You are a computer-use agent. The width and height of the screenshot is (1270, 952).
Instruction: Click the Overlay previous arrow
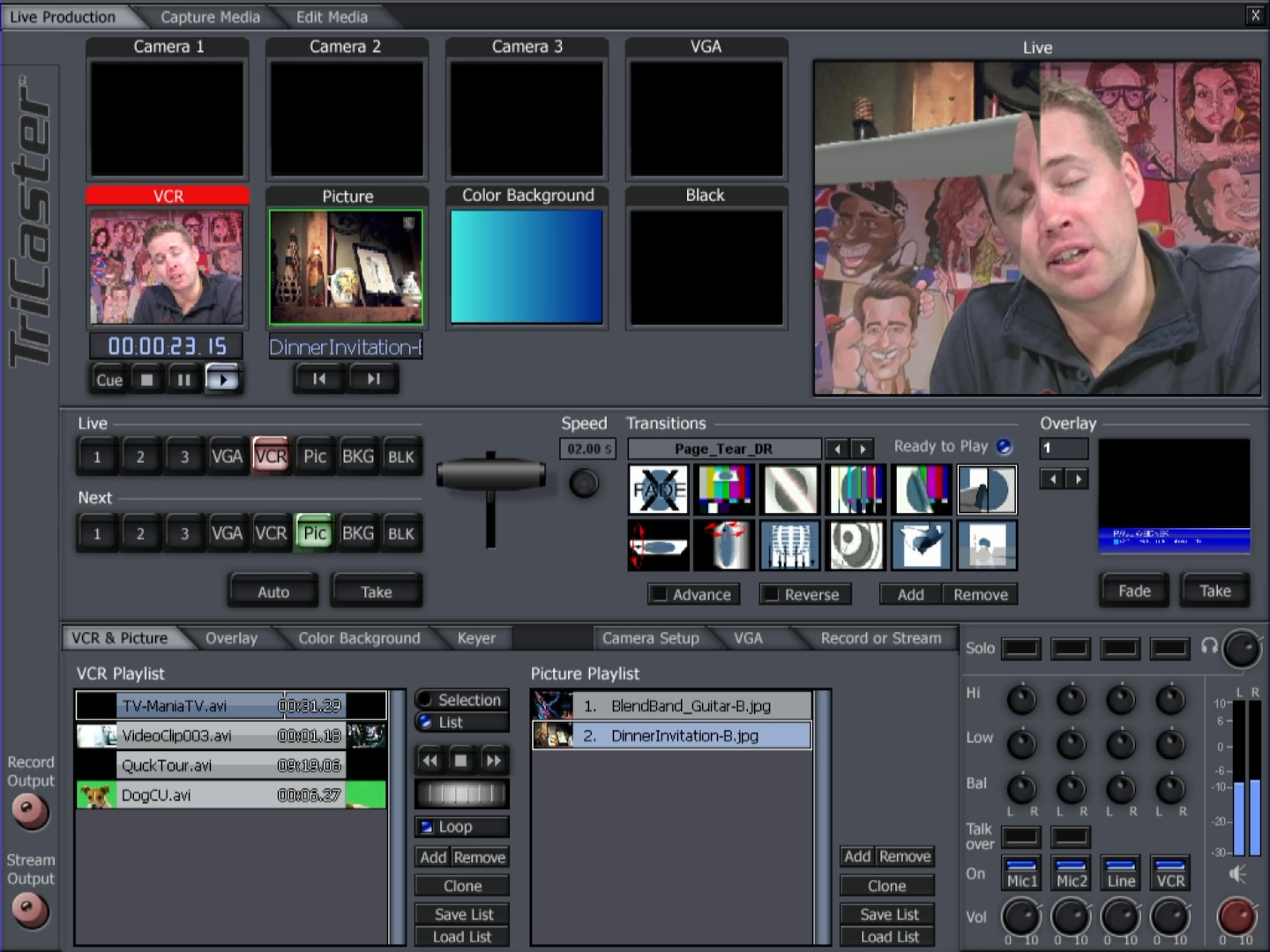click(1052, 479)
